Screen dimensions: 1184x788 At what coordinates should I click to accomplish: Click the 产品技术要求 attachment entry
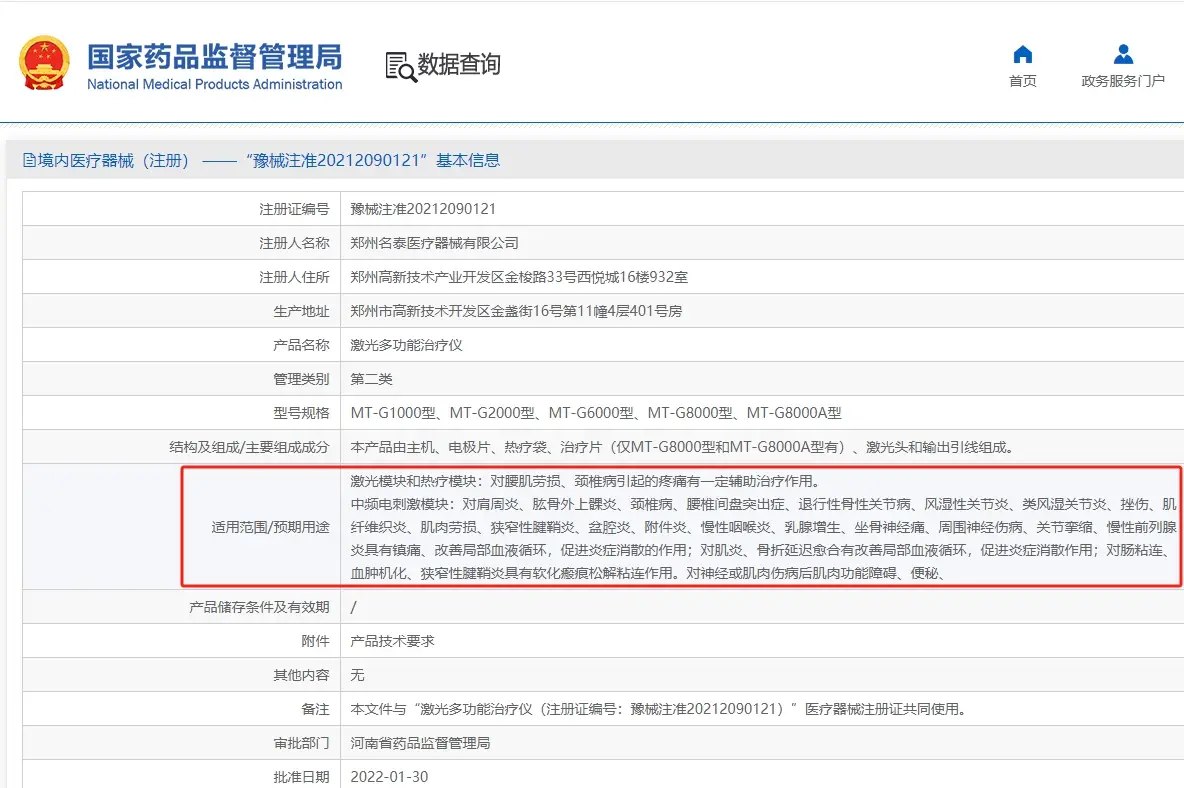click(x=392, y=641)
